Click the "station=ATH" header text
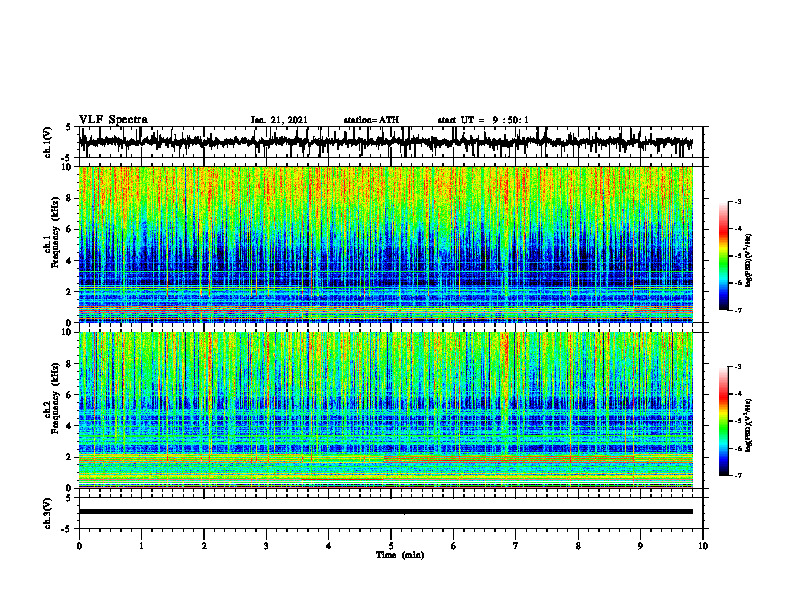792x612 pixels. click(x=371, y=120)
